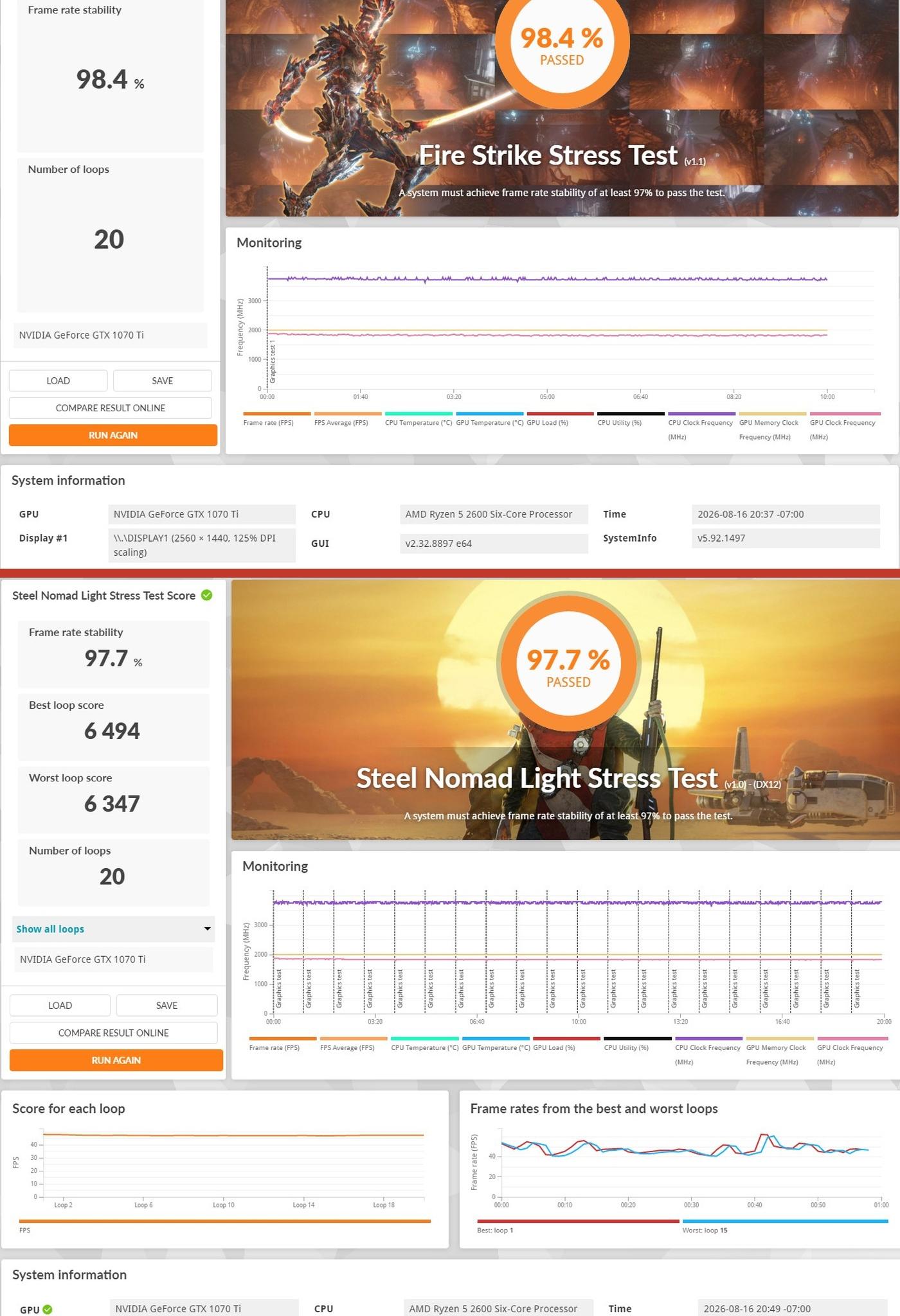Click the green checkmark beside Steel Nomad Light Stress Test Score
This screenshot has width=900, height=1316.
click(206, 595)
